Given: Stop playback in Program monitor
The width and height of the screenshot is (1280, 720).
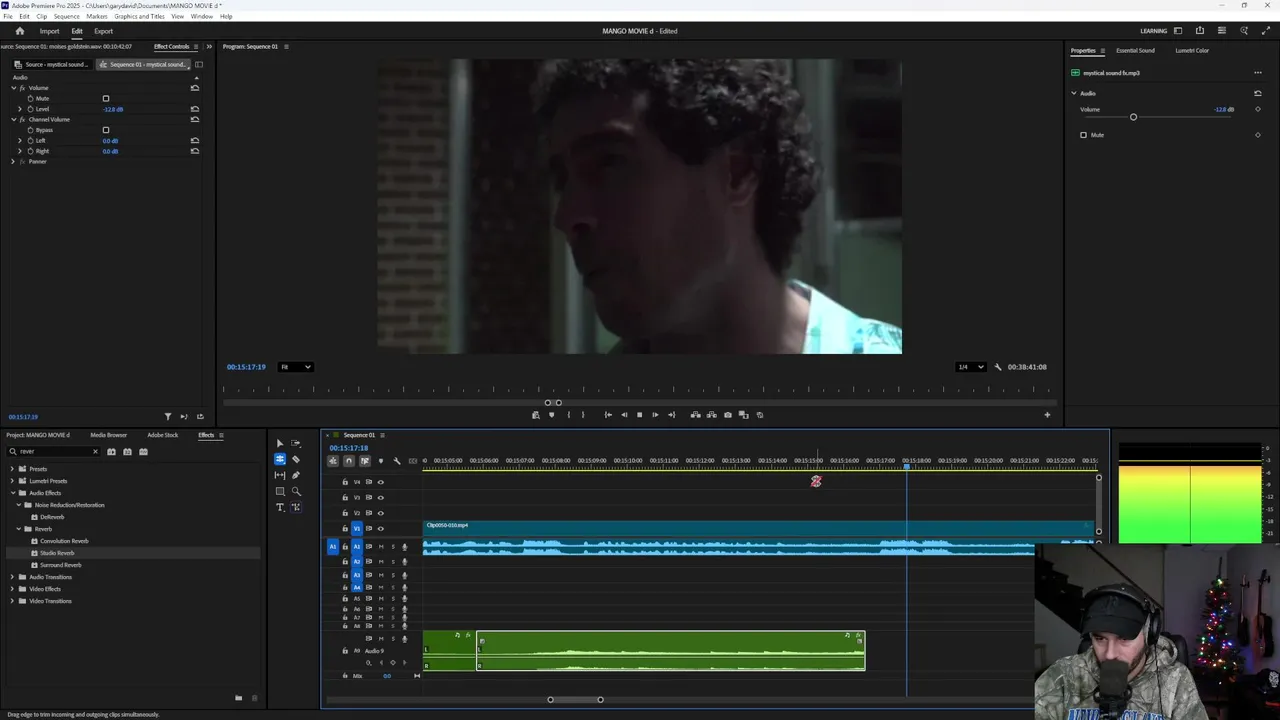Looking at the screenshot, I should pyautogui.click(x=639, y=415).
